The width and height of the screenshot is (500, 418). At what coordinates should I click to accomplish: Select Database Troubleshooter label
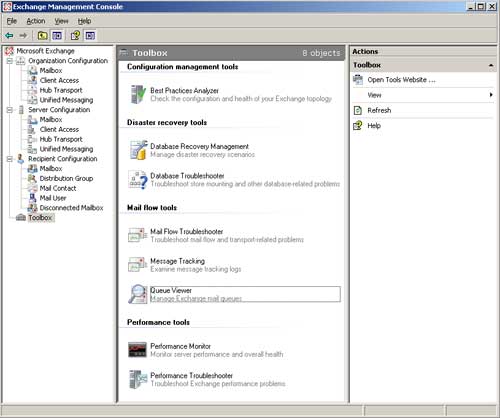click(187, 176)
